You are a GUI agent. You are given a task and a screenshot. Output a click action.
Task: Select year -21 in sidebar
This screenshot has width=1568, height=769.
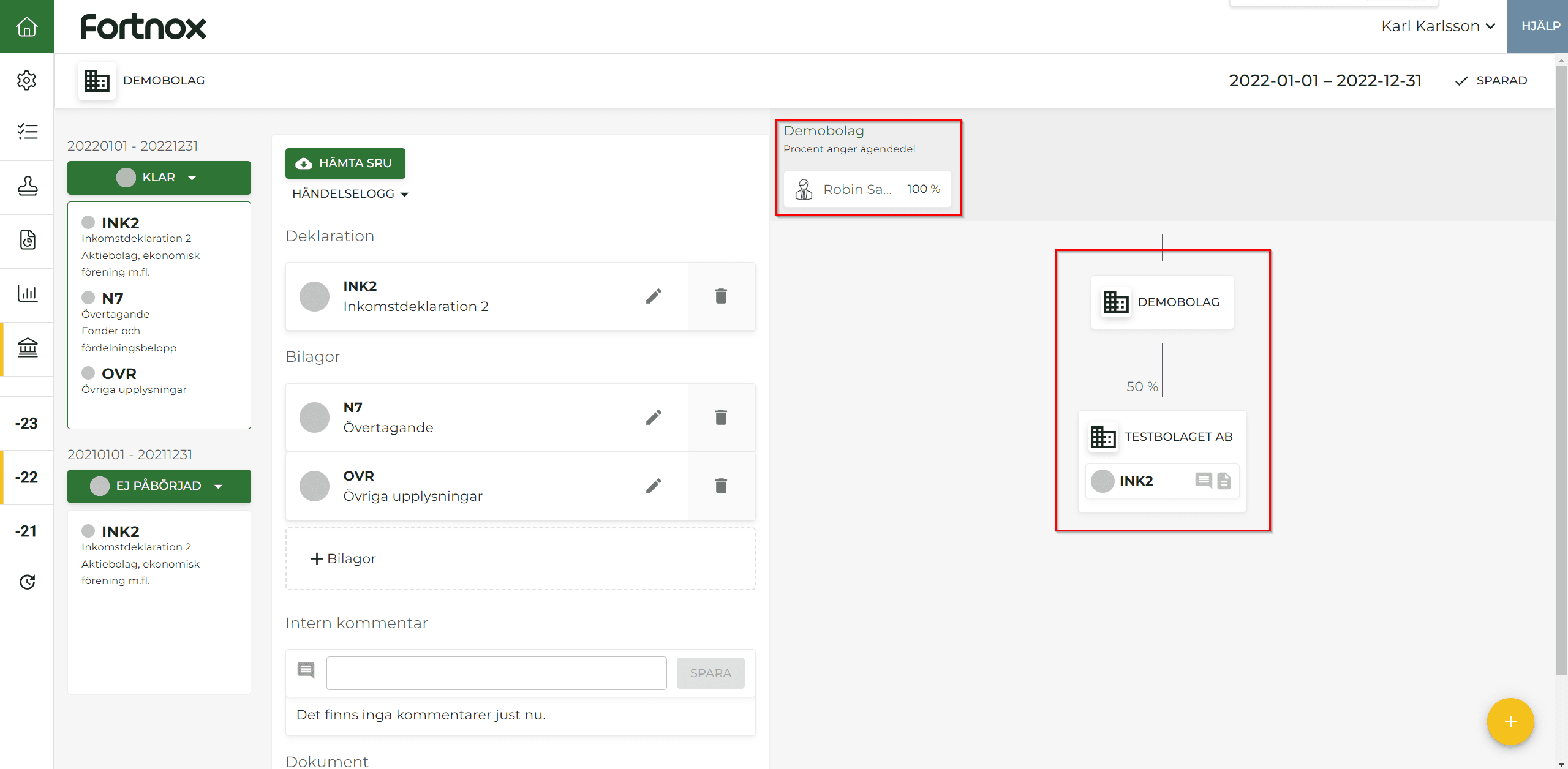(27, 531)
